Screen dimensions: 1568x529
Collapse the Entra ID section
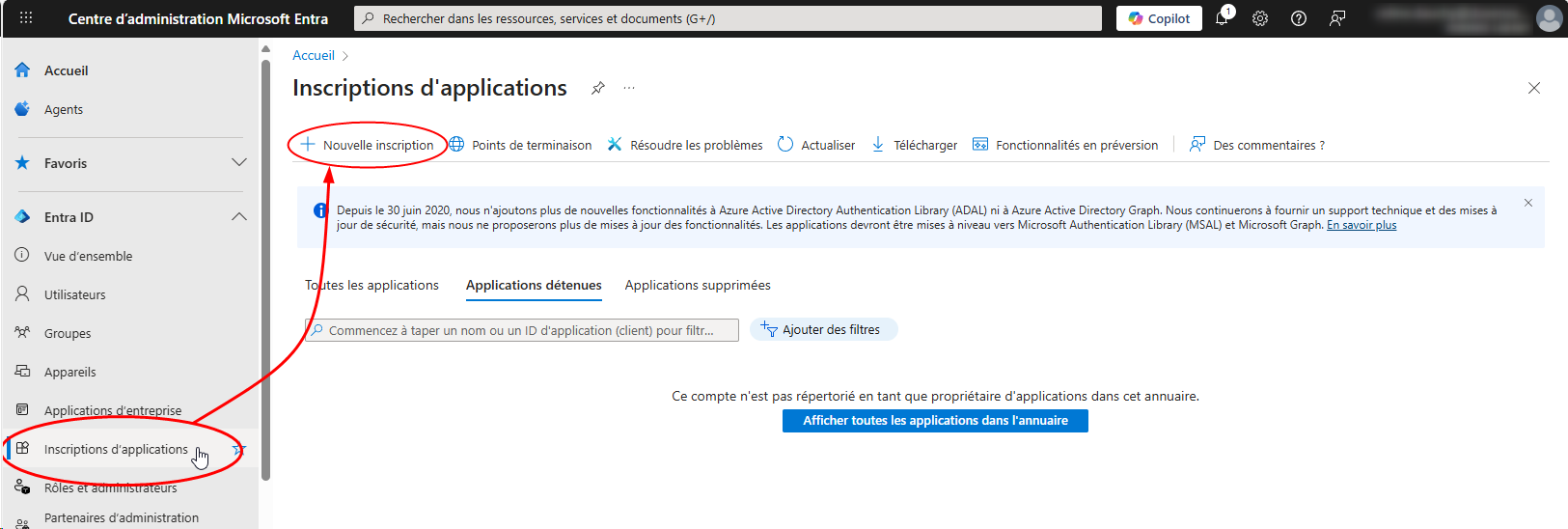coord(239,217)
